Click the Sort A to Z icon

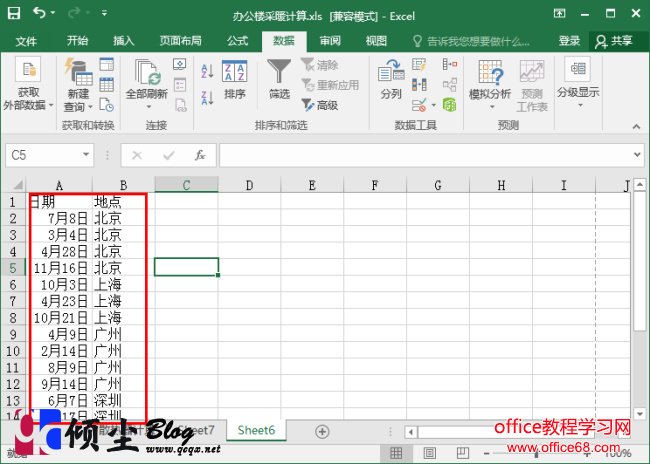pos(207,71)
